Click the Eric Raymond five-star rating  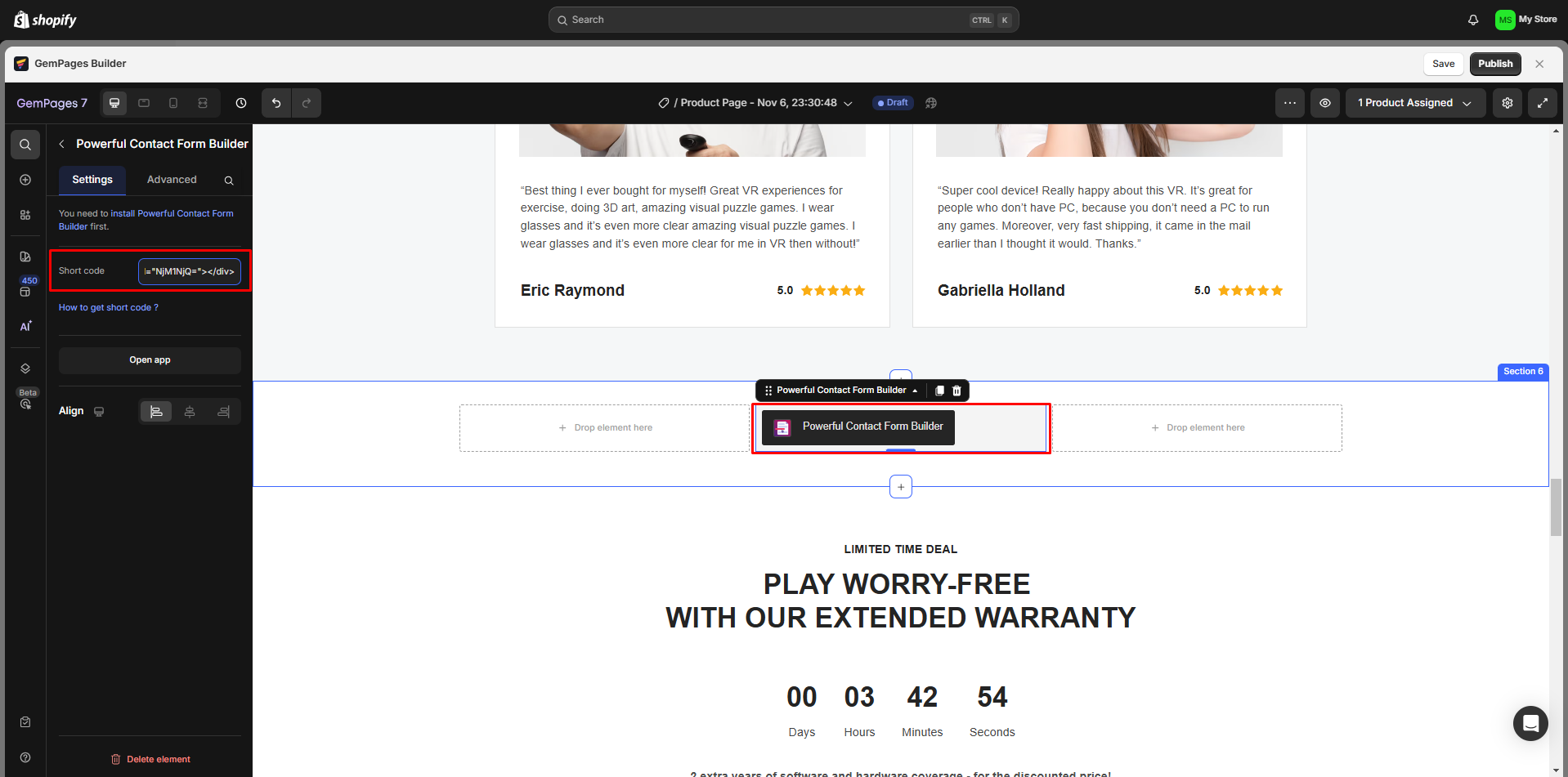click(833, 291)
